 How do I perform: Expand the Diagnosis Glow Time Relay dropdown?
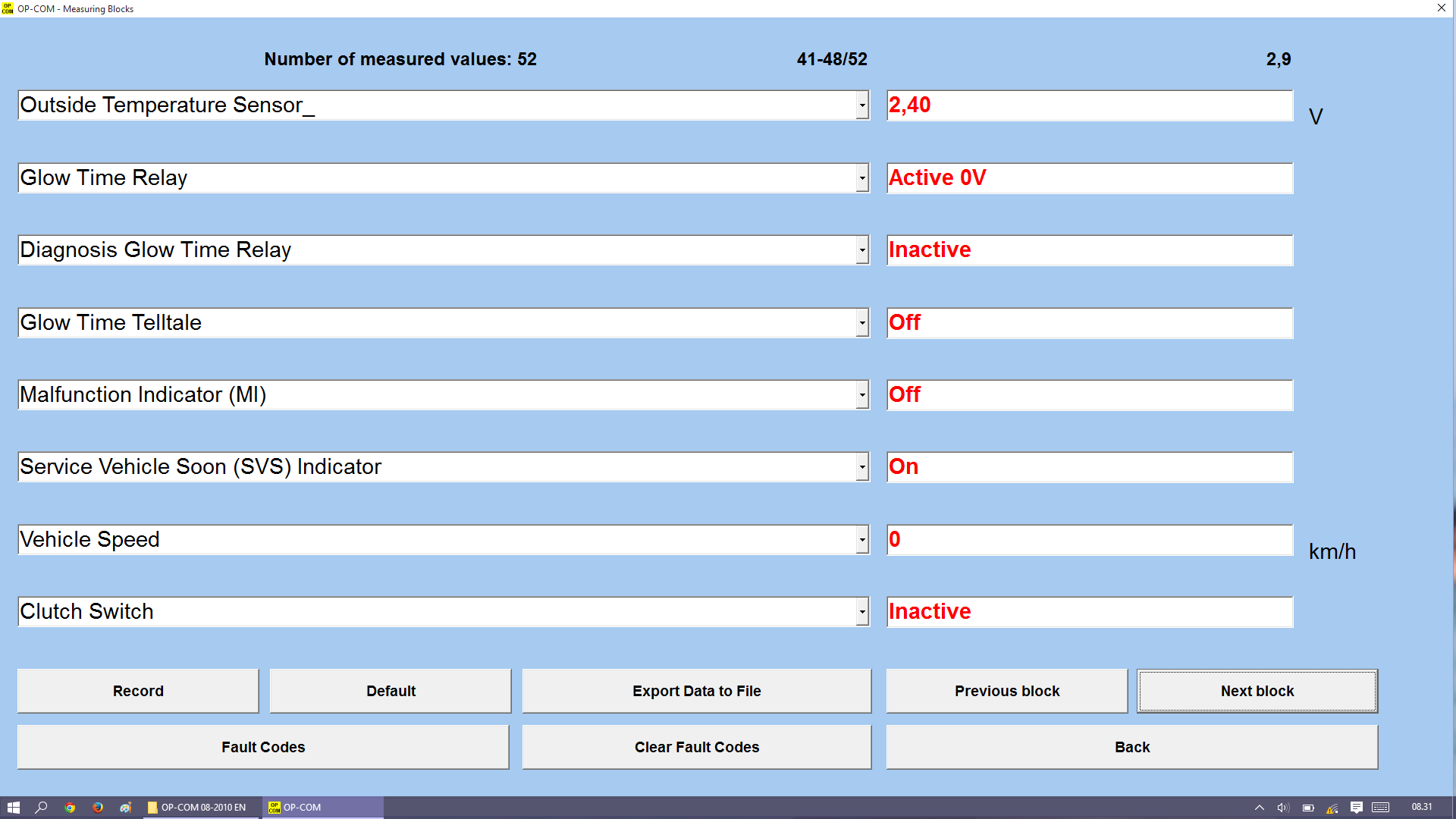(862, 250)
